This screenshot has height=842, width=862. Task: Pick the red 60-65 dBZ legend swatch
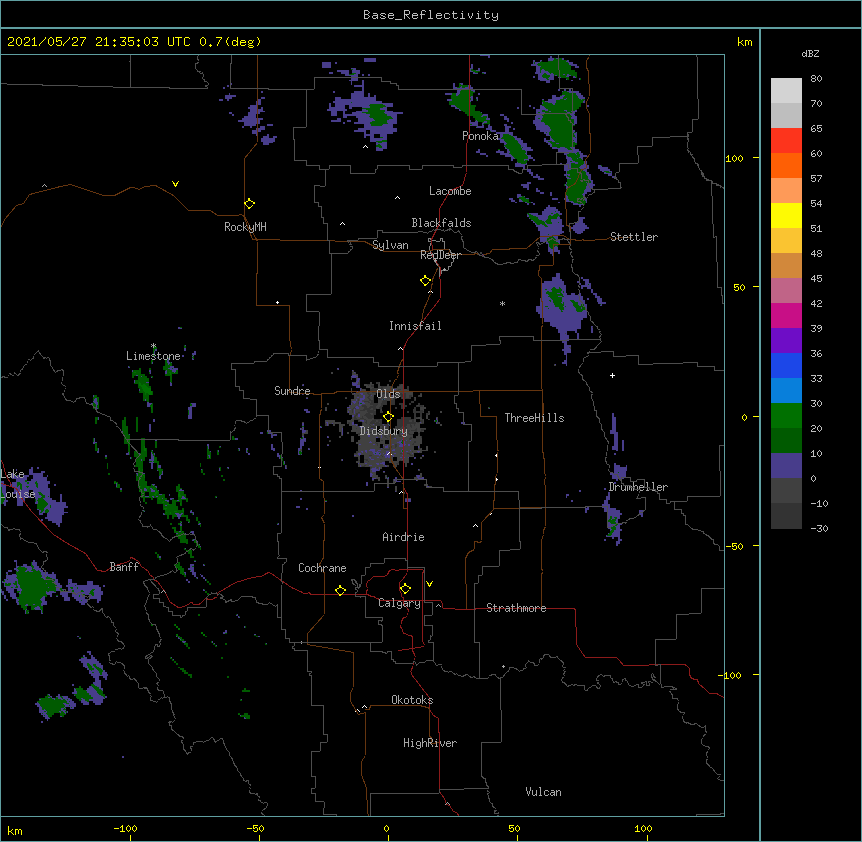[786, 141]
